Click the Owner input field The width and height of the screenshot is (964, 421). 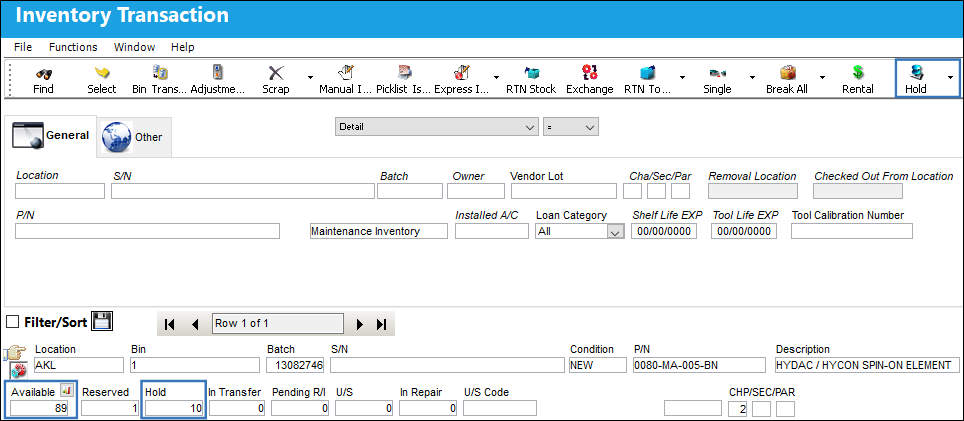pos(476,191)
